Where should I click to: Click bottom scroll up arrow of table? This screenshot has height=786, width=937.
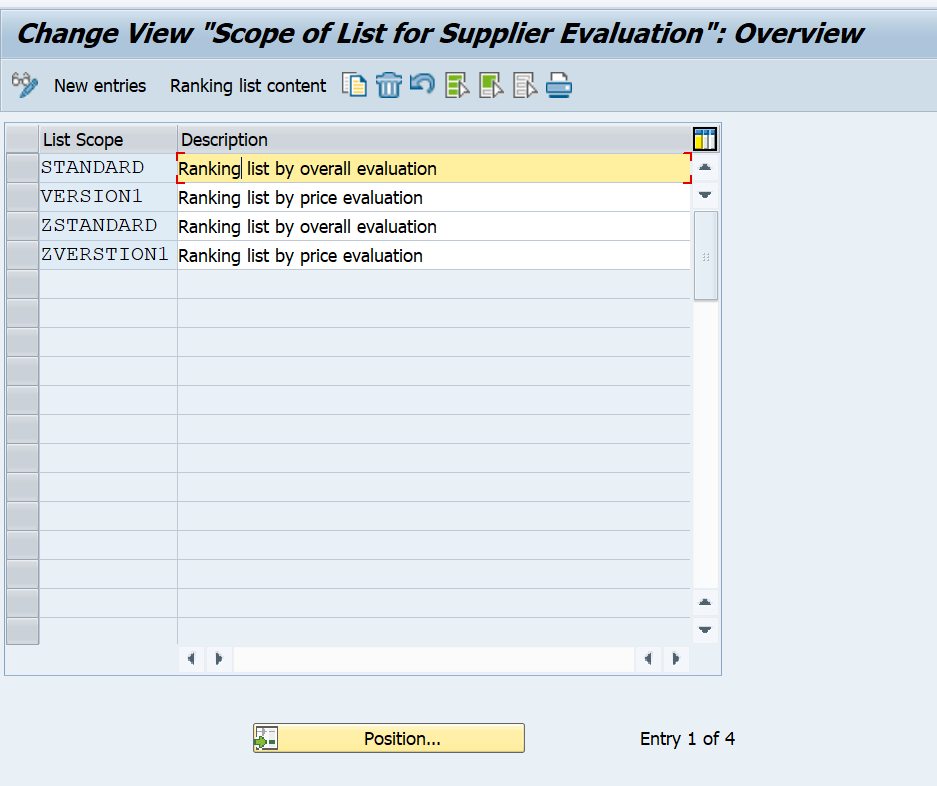coord(705,602)
